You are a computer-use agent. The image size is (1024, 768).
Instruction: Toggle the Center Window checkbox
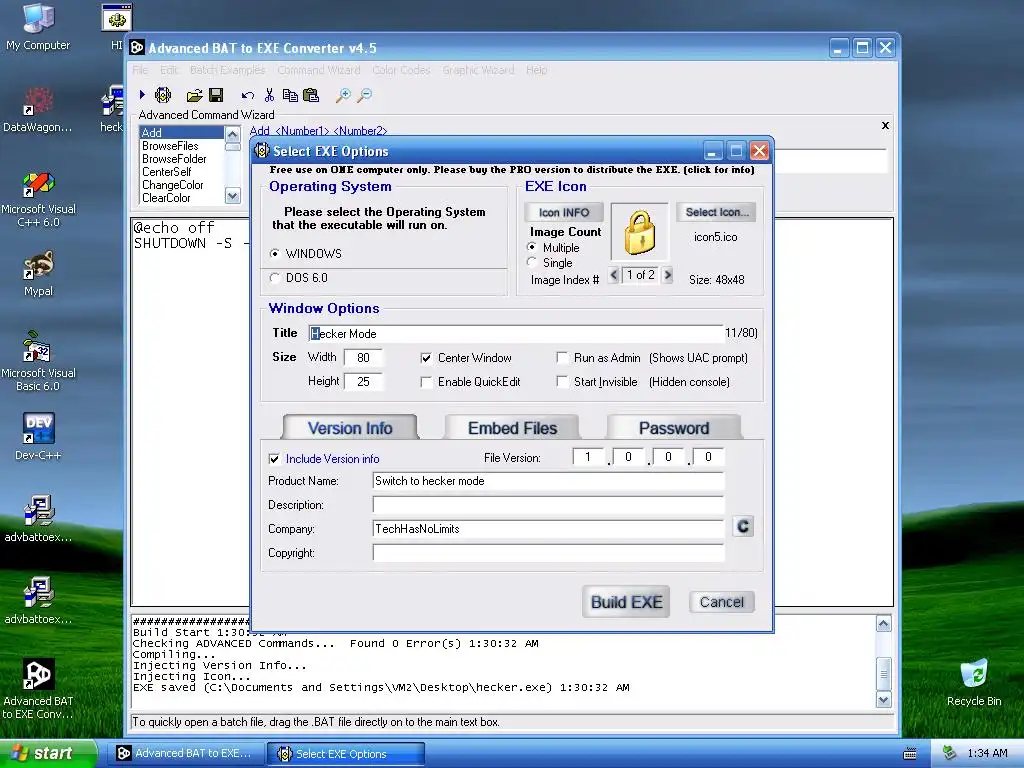pyautogui.click(x=426, y=358)
